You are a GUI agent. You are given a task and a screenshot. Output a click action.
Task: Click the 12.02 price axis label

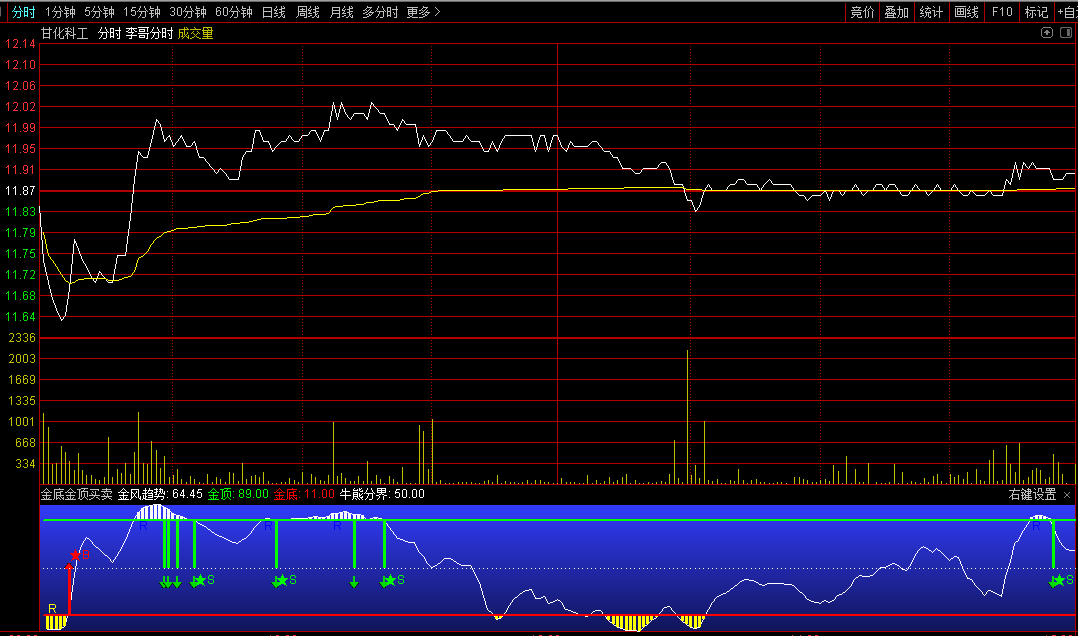pyautogui.click(x=20, y=107)
